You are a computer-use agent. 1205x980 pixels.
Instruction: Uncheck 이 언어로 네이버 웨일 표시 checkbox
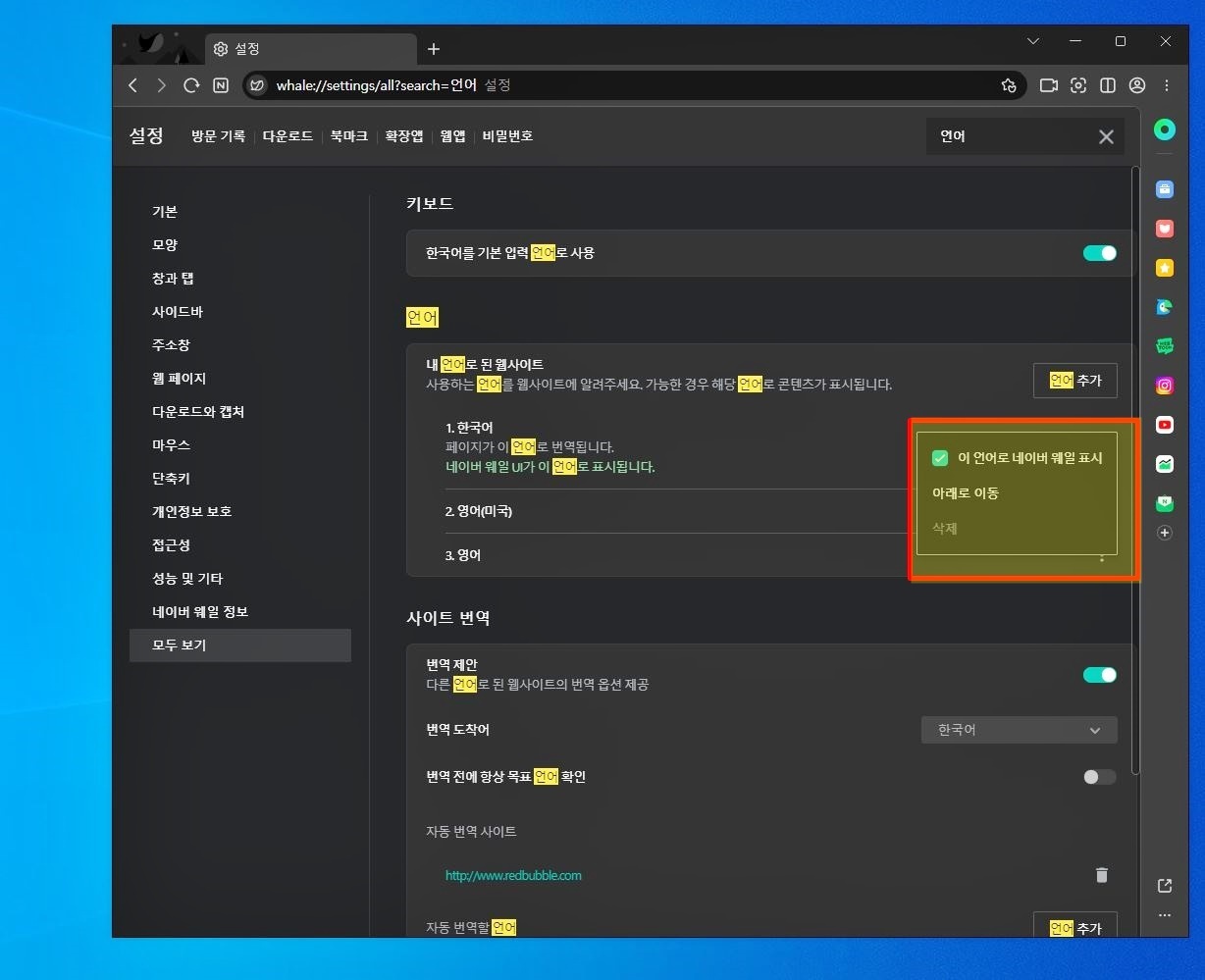[940, 458]
